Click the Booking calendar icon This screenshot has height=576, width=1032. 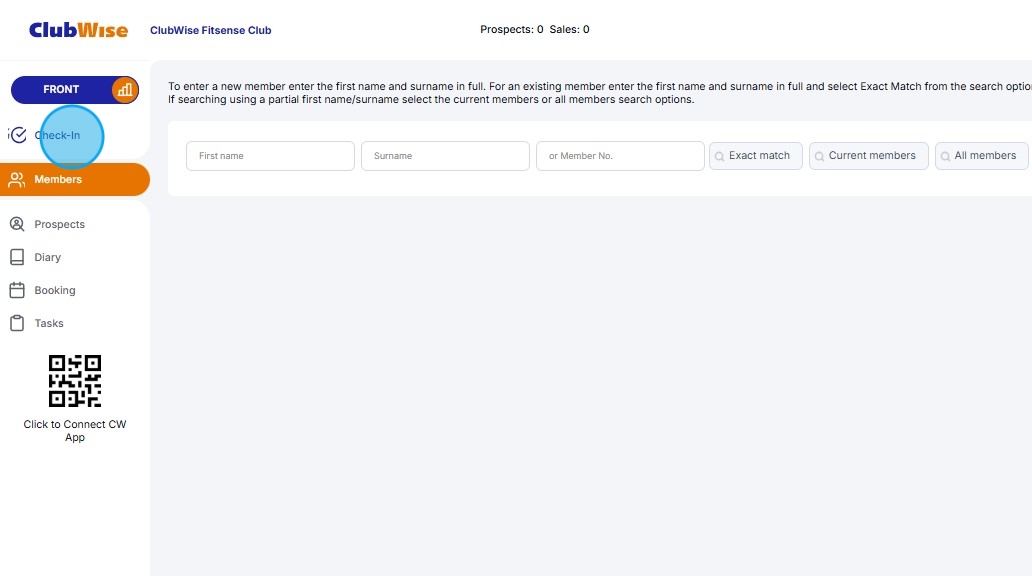pos(17,290)
